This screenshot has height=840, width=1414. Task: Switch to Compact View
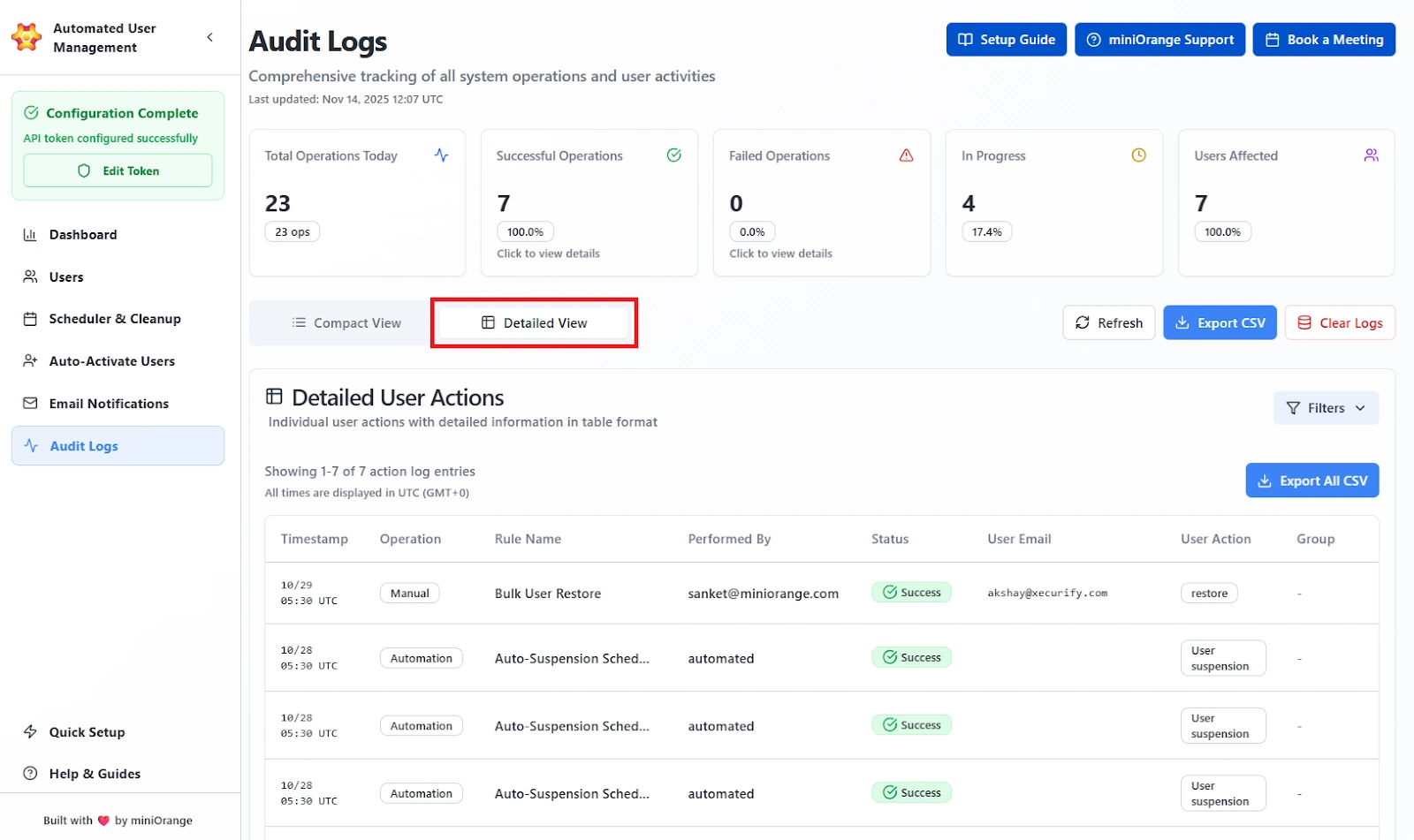[x=347, y=322]
